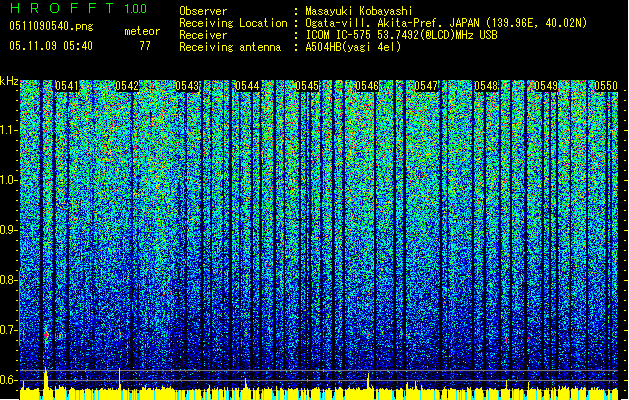The height and width of the screenshot is (400, 629).
Task: Select the 0549 time marker
Action: coord(546,86)
